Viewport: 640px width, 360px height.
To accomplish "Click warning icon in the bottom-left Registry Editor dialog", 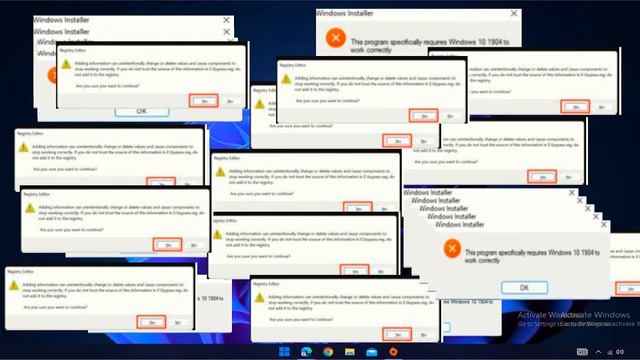I will coord(14,285).
